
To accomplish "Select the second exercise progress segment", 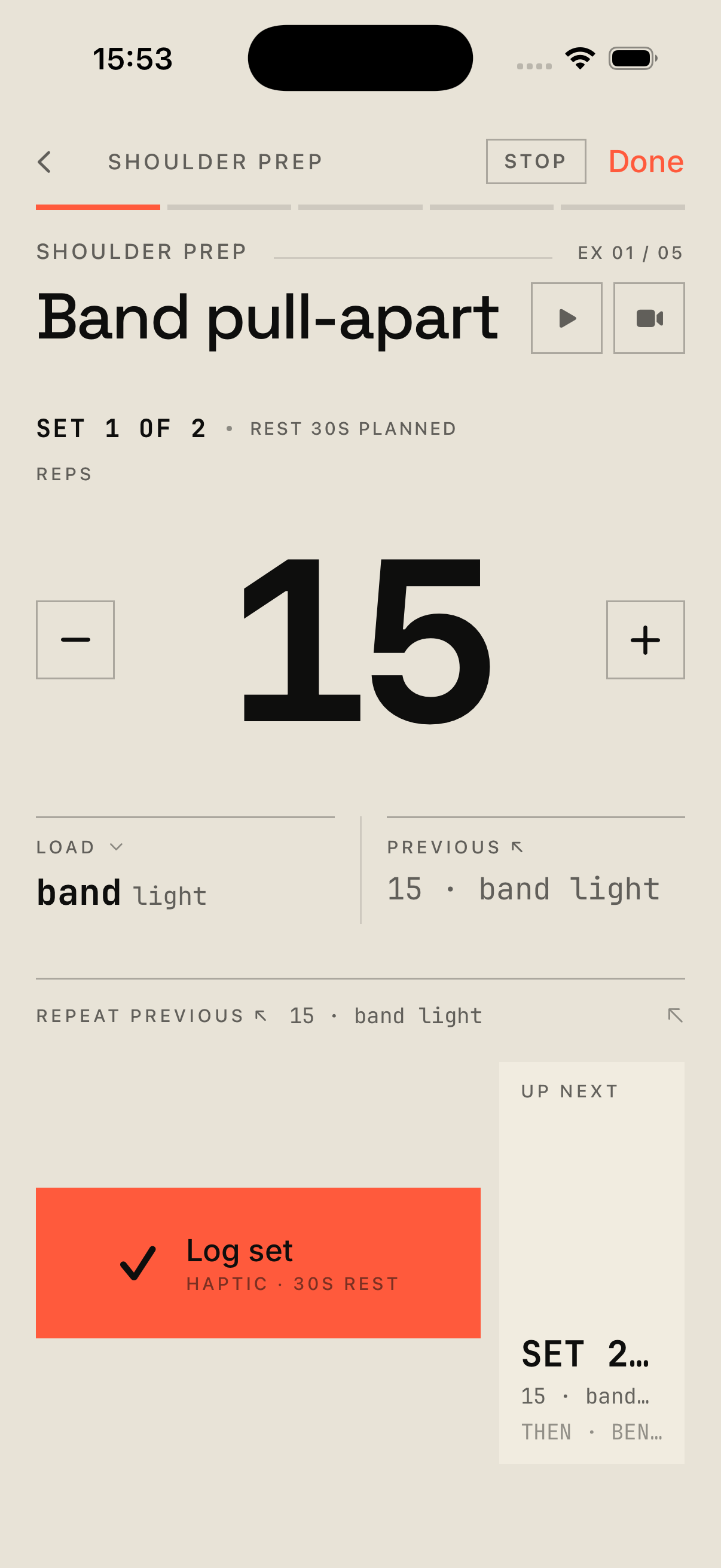I will 229,207.
